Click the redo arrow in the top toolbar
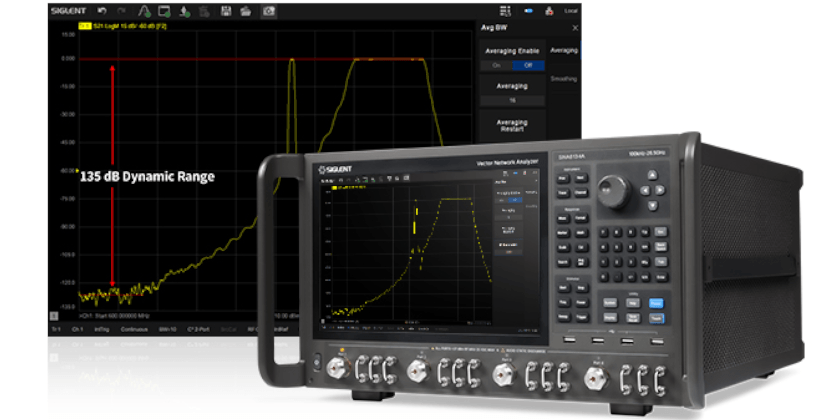Viewport: 840px width, 420px height. [121, 10]
